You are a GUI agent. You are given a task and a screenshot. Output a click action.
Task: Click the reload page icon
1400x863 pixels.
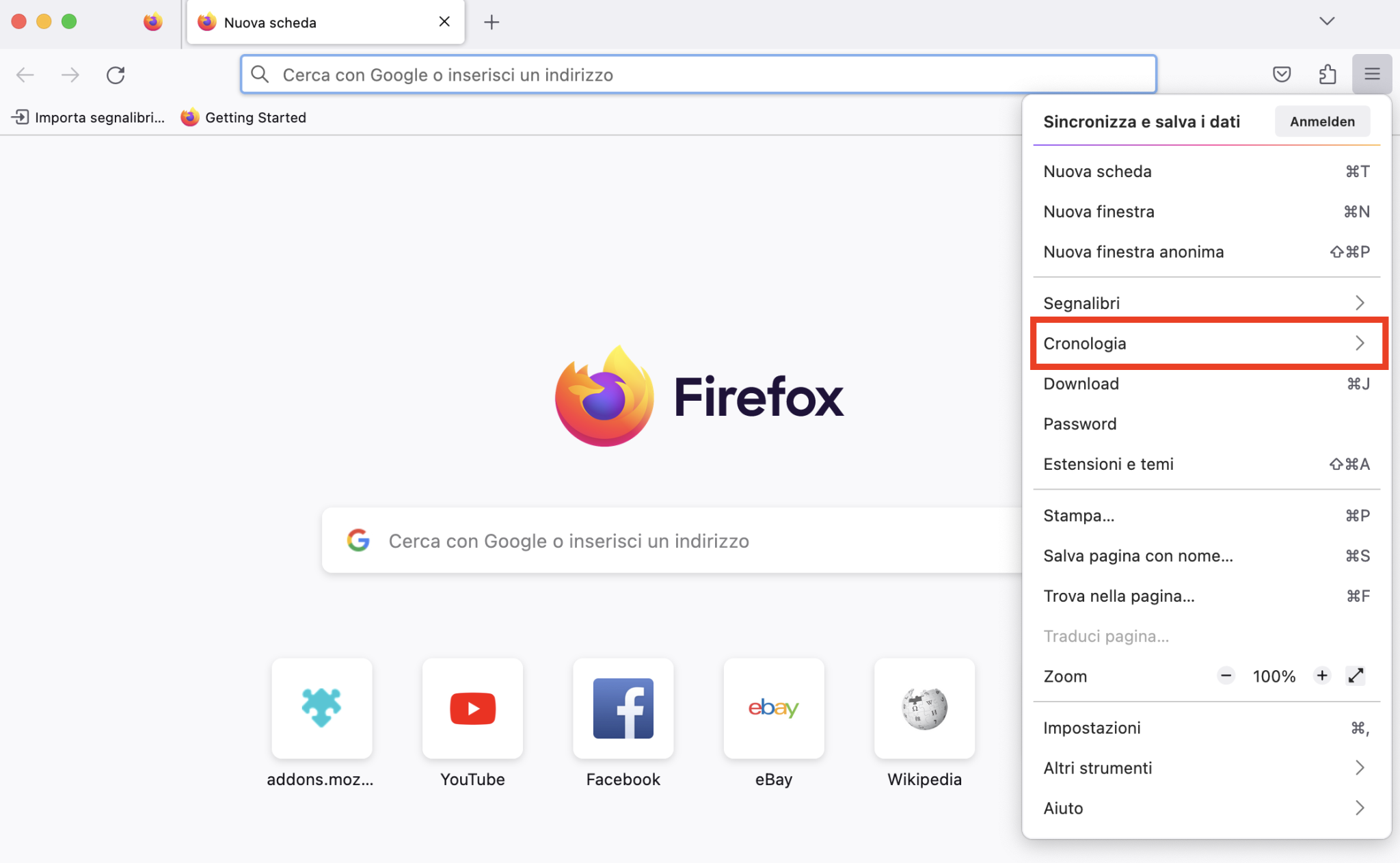point(116,75)
